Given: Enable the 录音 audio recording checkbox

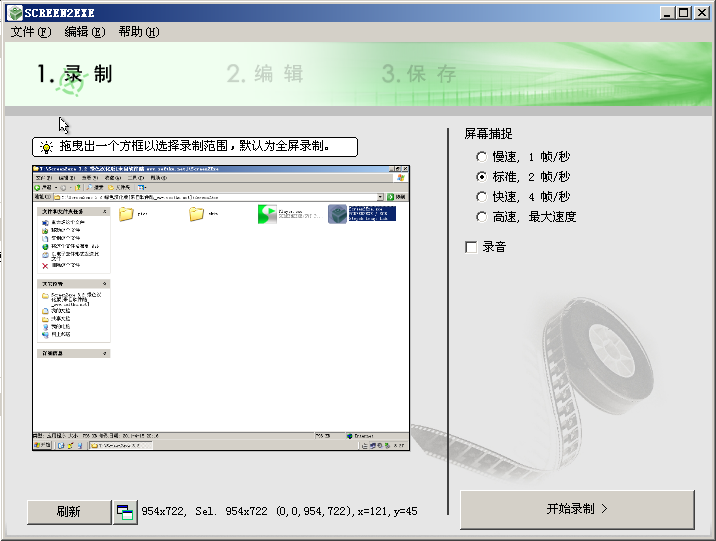Looking at the screenshot, I should coord(471,247).
